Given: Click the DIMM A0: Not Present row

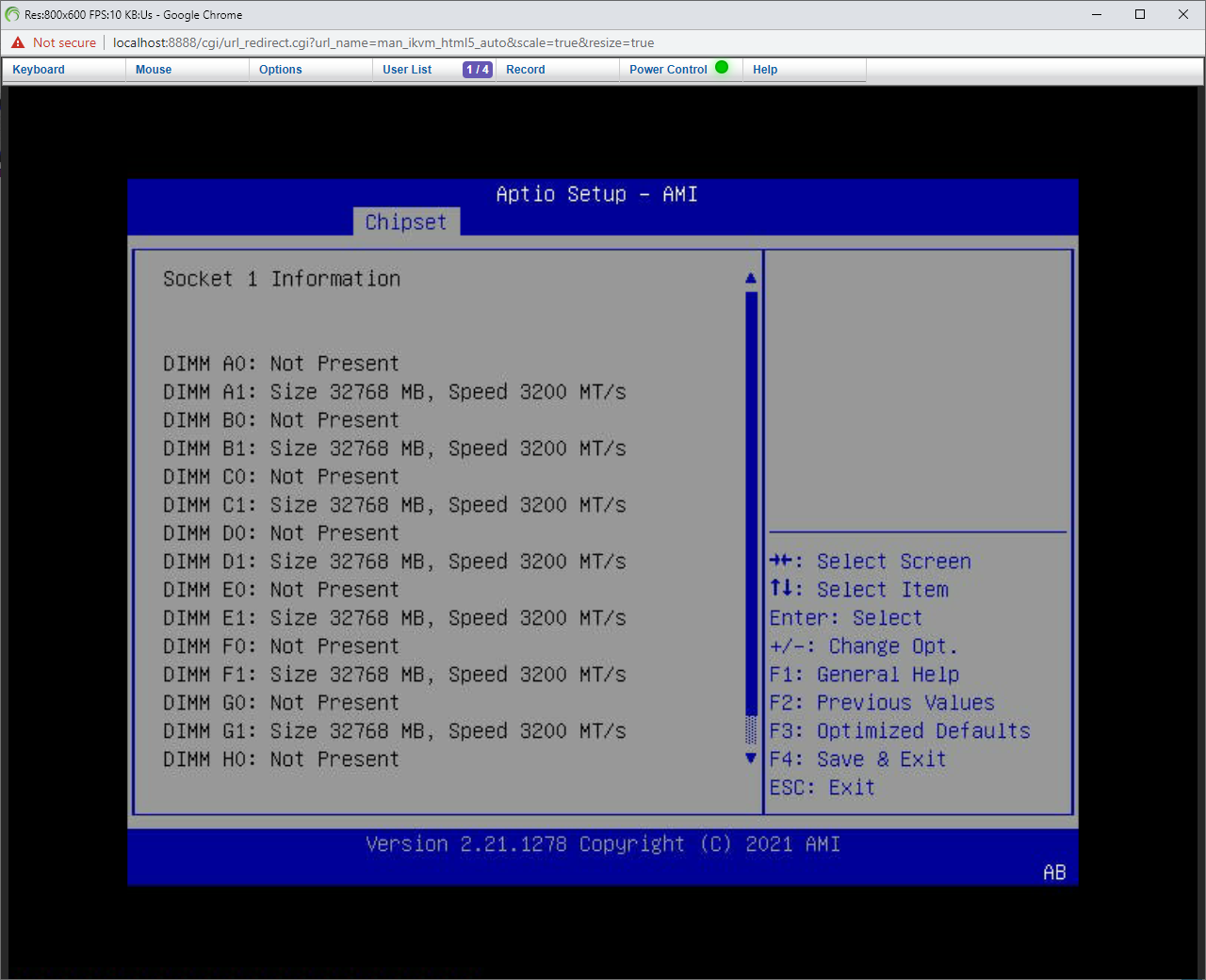Looking at the screenshot, I should [x=281, y=364].
